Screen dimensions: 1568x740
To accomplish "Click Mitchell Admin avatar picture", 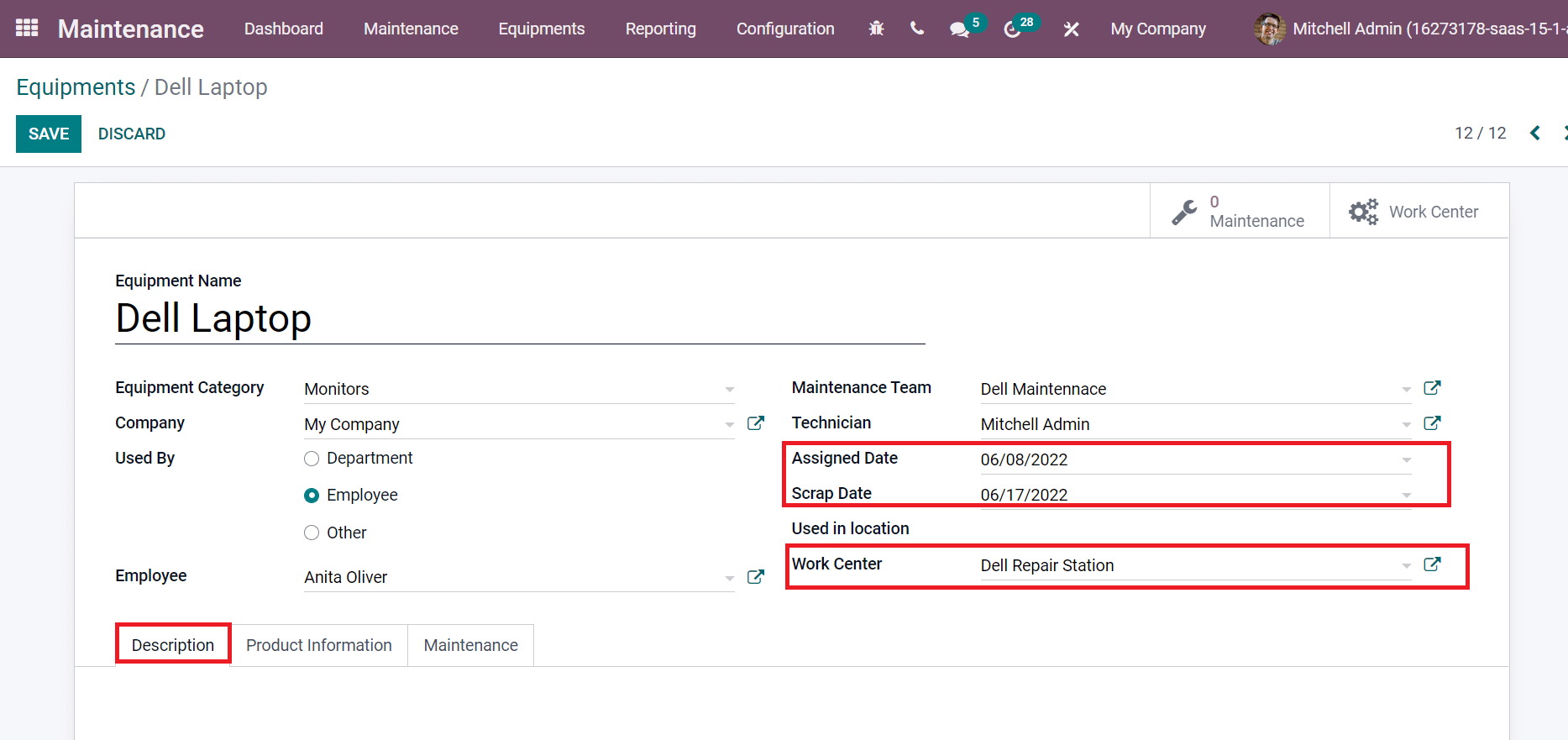I will [1269, 29].
